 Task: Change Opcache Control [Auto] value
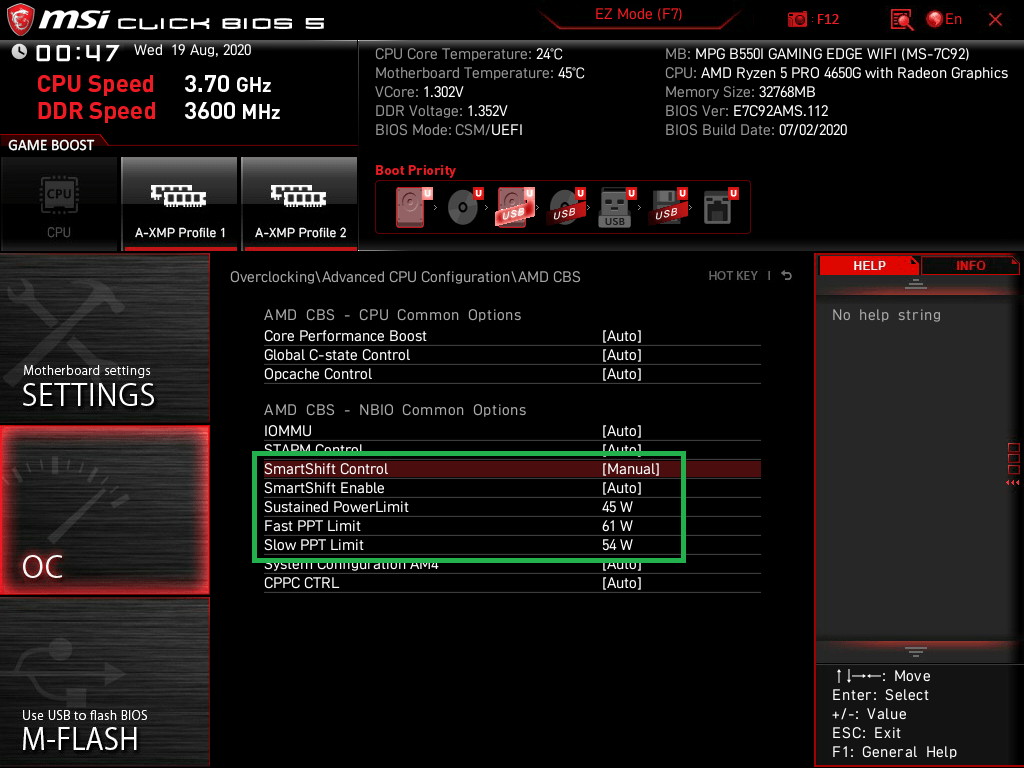tap(622, 374)
